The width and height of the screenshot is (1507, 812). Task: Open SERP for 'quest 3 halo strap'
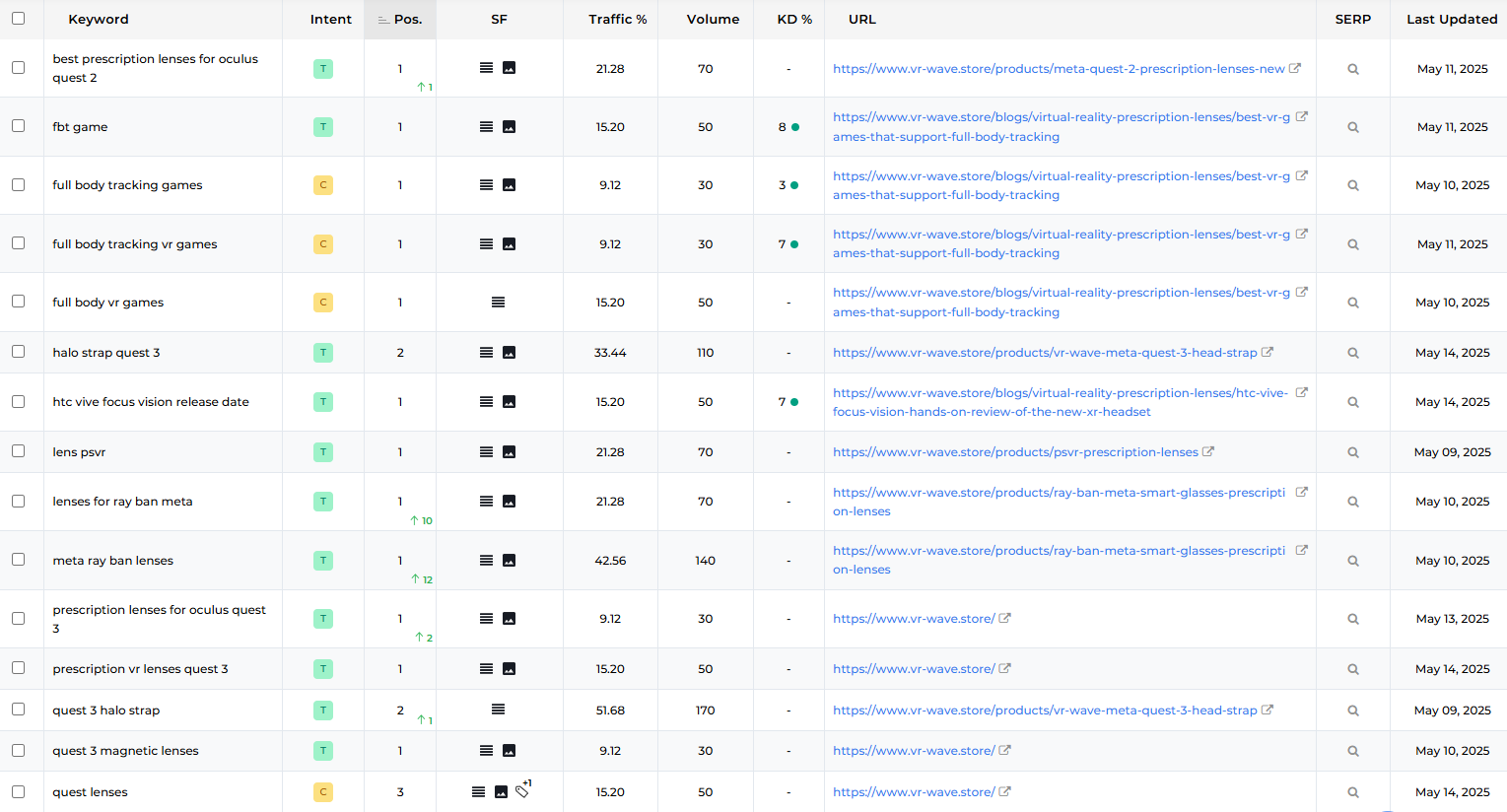coord(1353,710)
